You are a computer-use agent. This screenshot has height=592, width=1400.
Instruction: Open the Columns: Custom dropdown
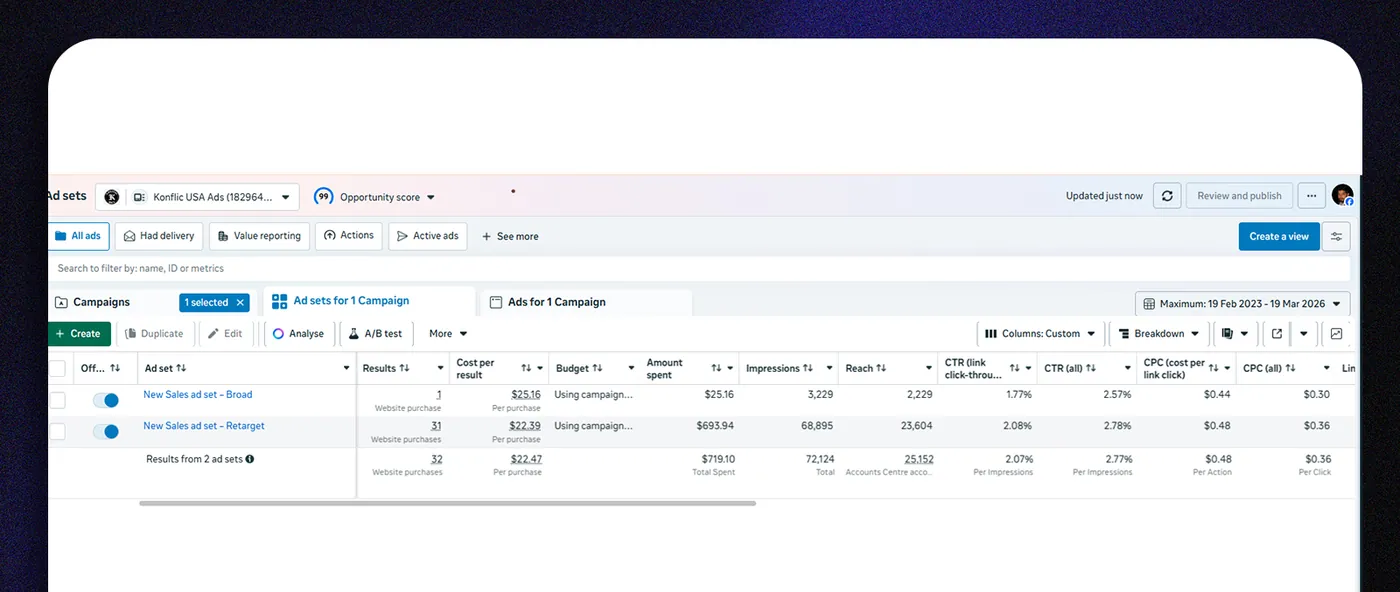1040,333
